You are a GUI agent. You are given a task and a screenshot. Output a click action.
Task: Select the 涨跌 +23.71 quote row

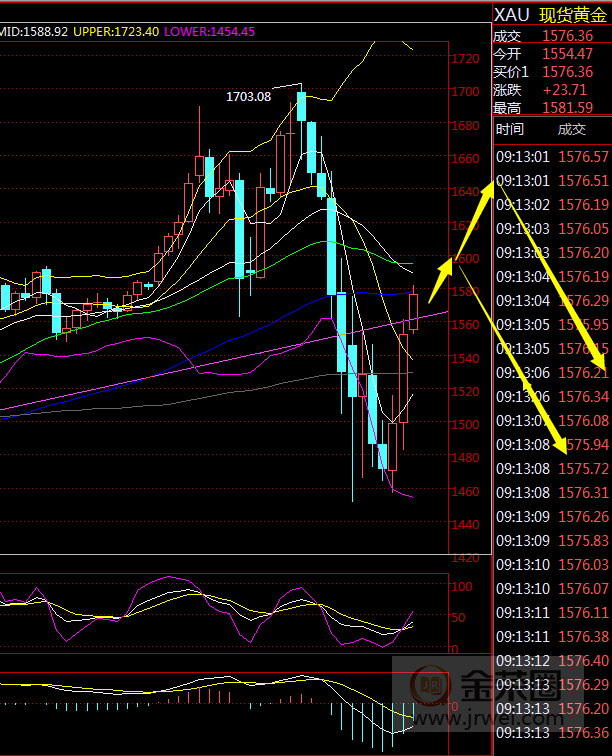[551, 89]
